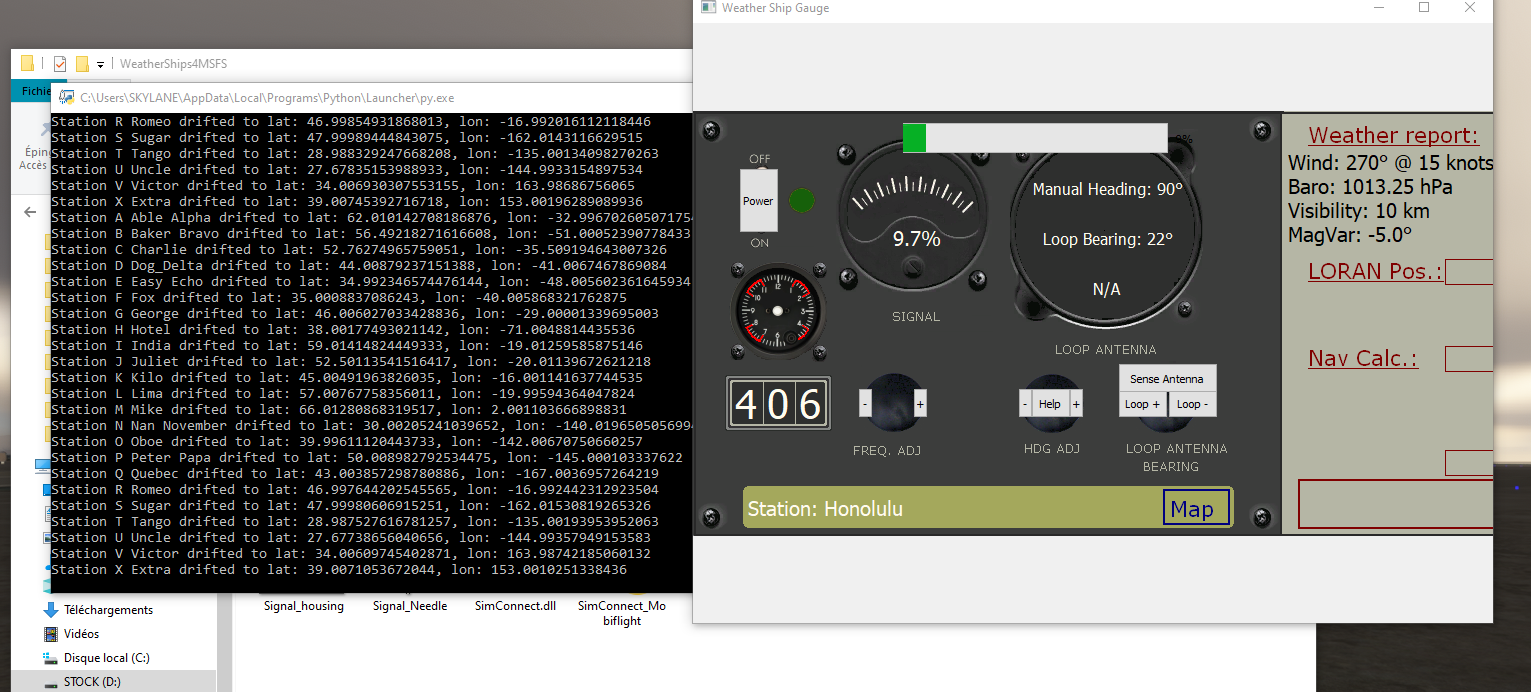Click the Station M Mike console line

point(339,409)
